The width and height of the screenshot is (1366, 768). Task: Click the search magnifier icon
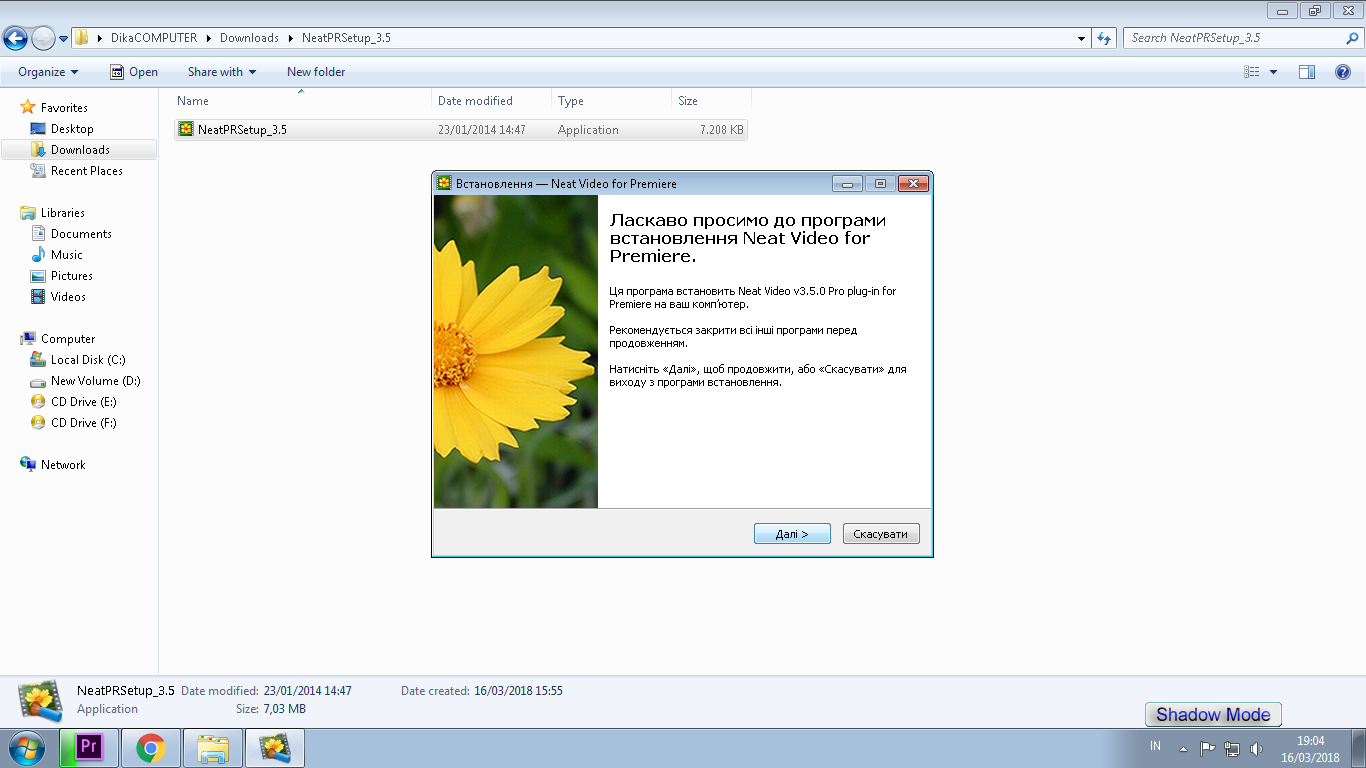[1353, 38]
